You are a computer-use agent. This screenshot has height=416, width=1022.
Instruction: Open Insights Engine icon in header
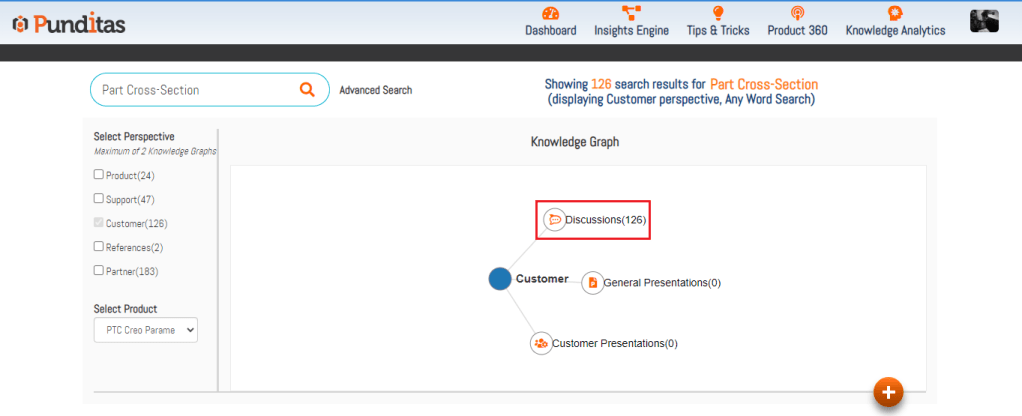(x=631, y=13)
